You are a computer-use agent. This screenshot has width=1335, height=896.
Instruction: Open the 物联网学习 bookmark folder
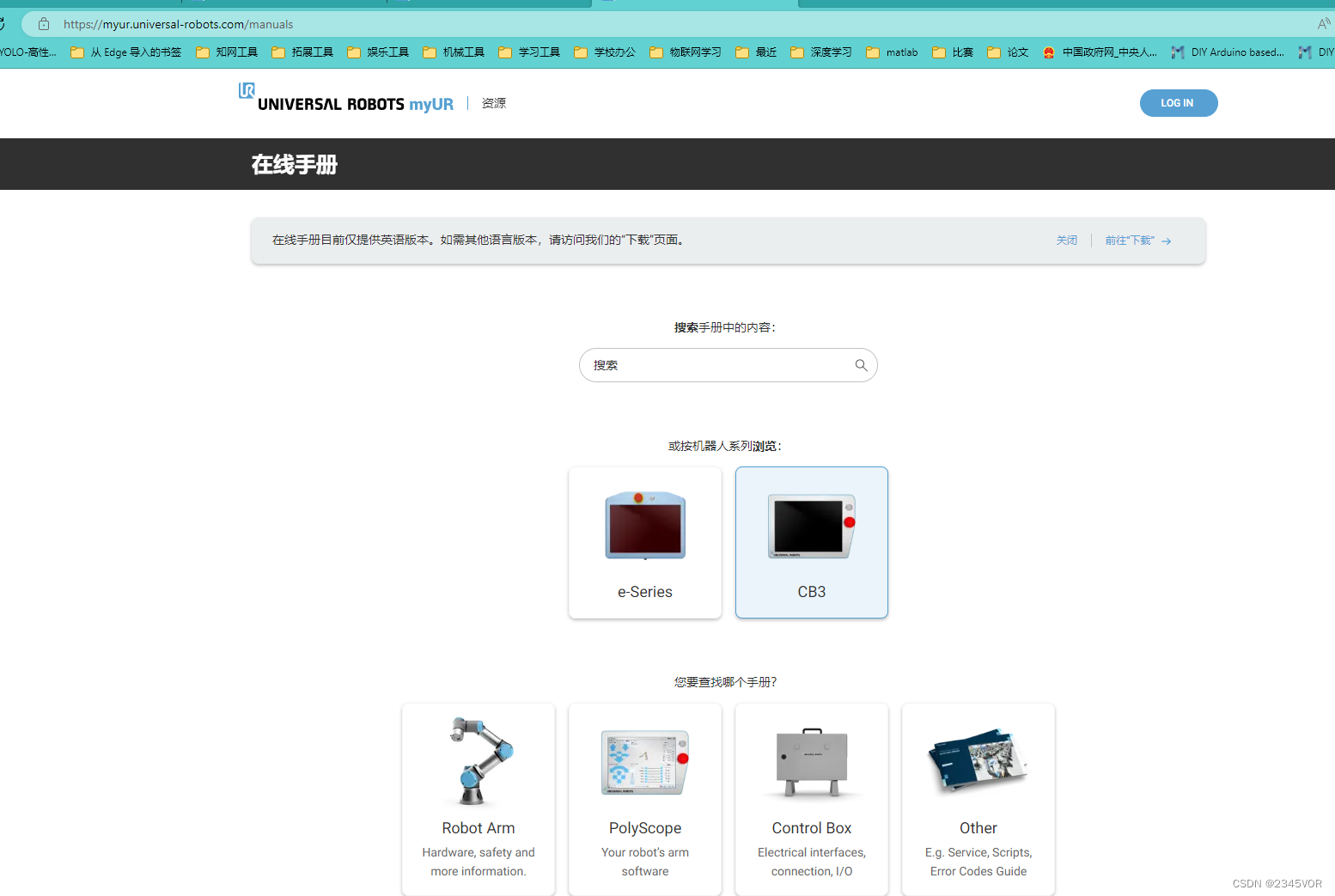tap(686, 52)
